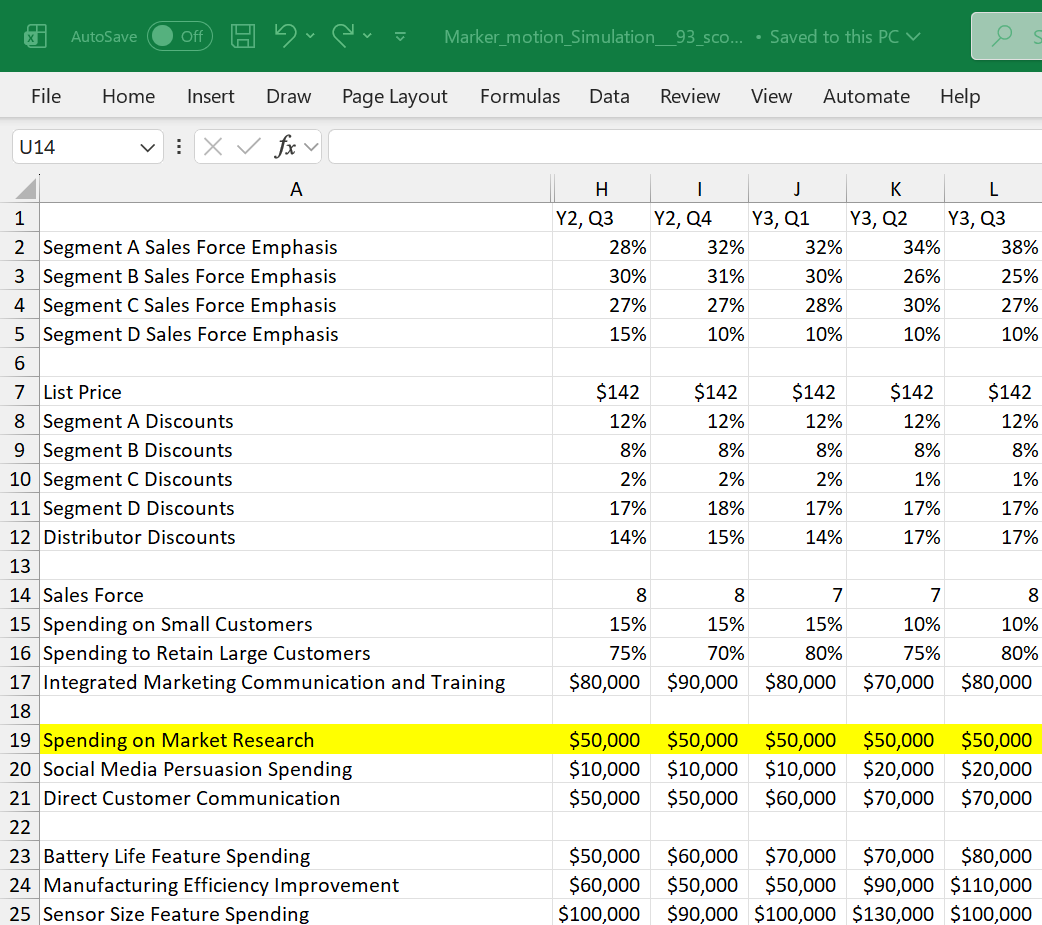This screenshot has width=1042, height=925.
Task: Expand the formula bar chevron
Action: tap(311, 147)
